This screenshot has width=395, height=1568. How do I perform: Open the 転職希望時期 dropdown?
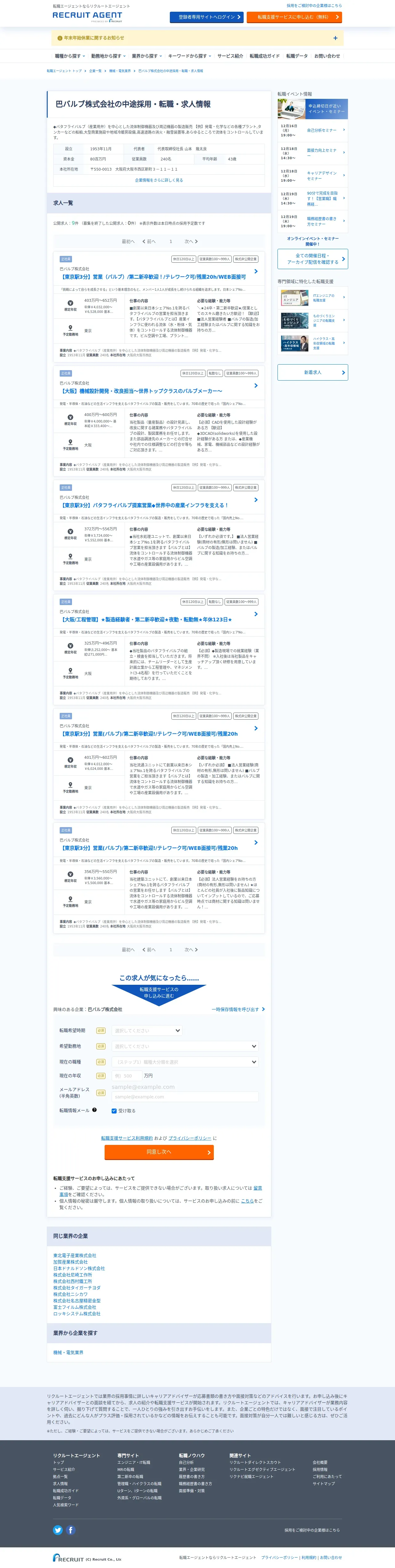[146, 1031]
